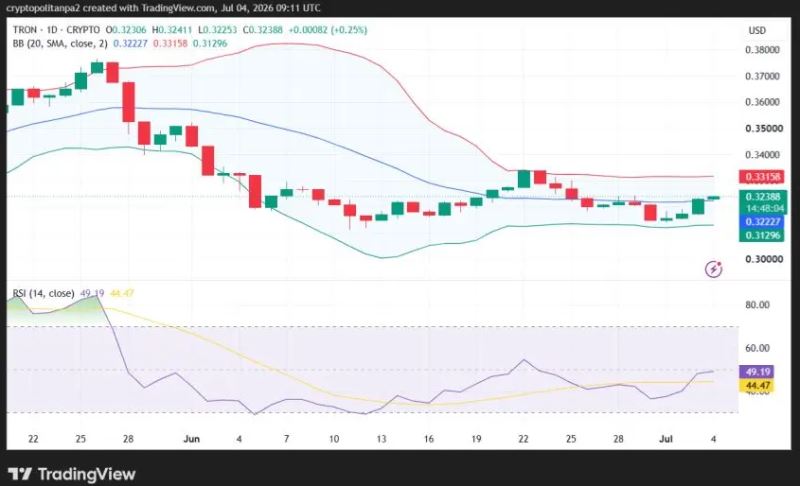Screen dimensions: 800x486
Task: Click the C0.32388 close price value
Action: pyautogui.click(x=262, y=30)
